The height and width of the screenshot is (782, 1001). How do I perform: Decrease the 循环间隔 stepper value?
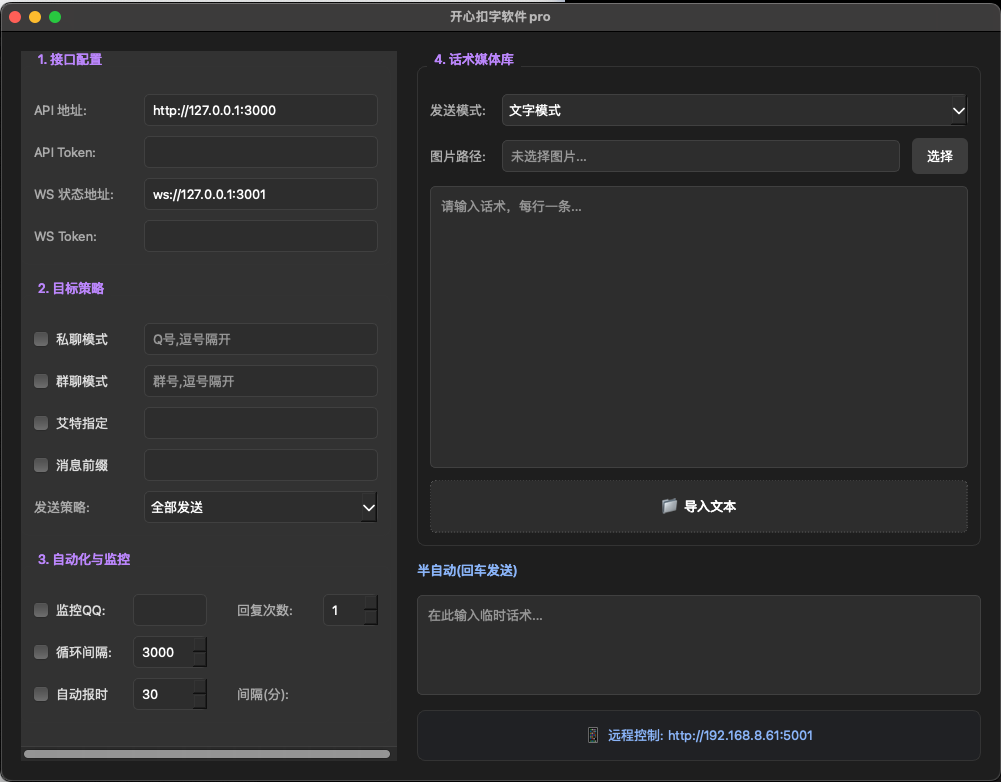[199, 660]
